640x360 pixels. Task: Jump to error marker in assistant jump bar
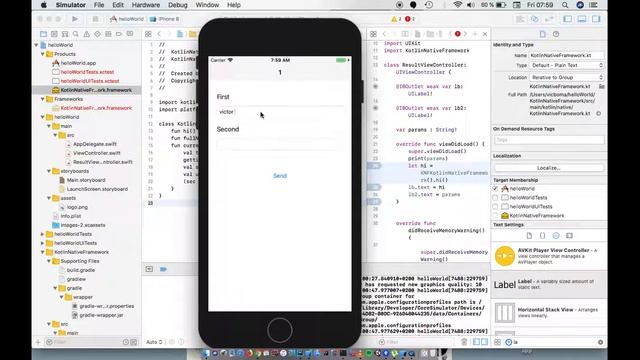458,34
